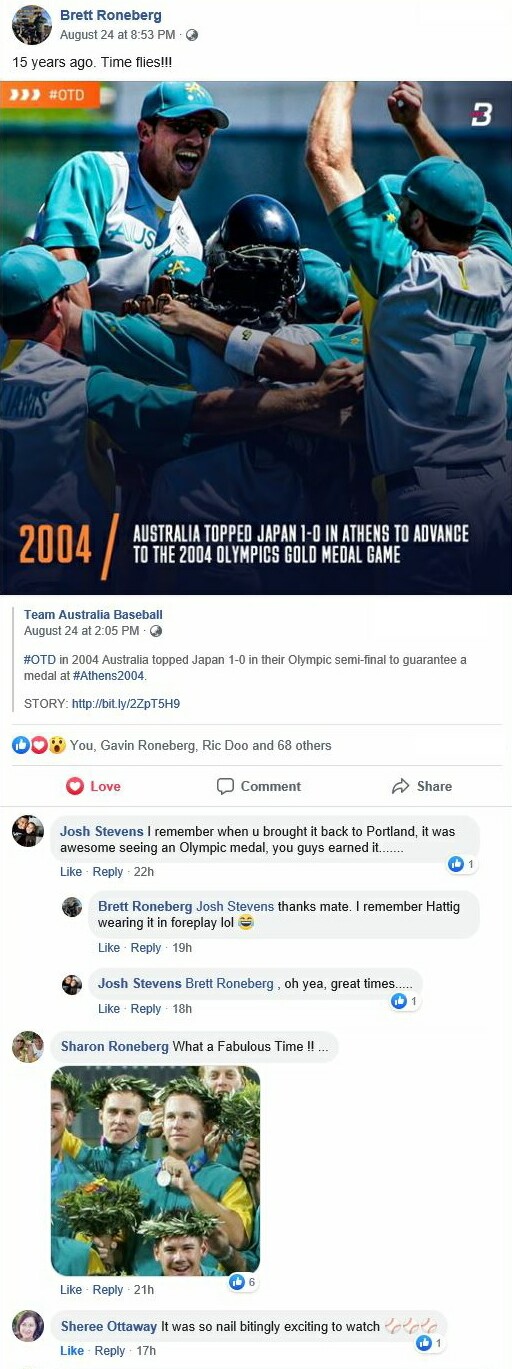
Task: Open the bit.ly story link
Action: coord(126,704)
